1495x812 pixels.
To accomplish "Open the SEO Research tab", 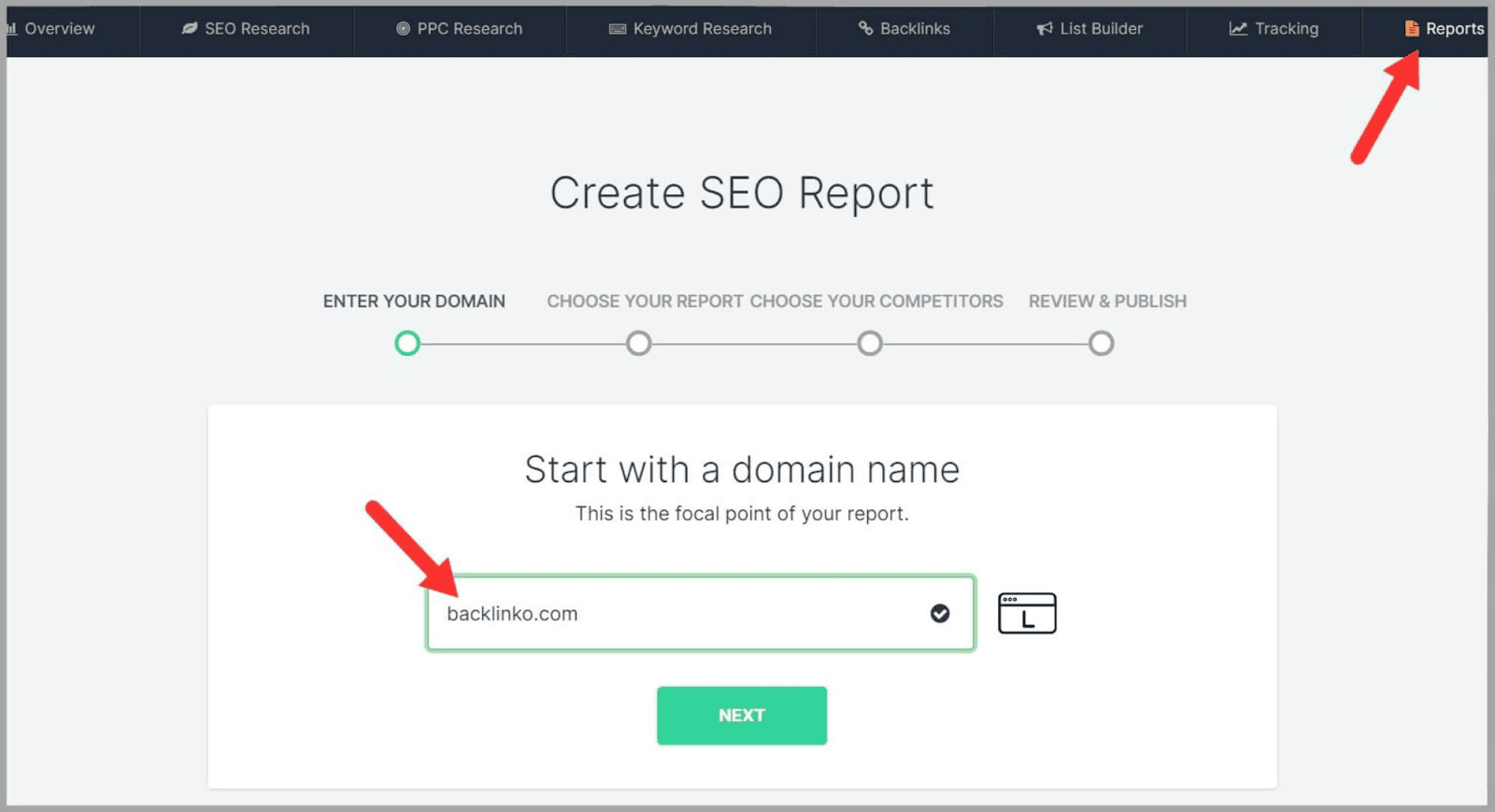I will (247, 29).
